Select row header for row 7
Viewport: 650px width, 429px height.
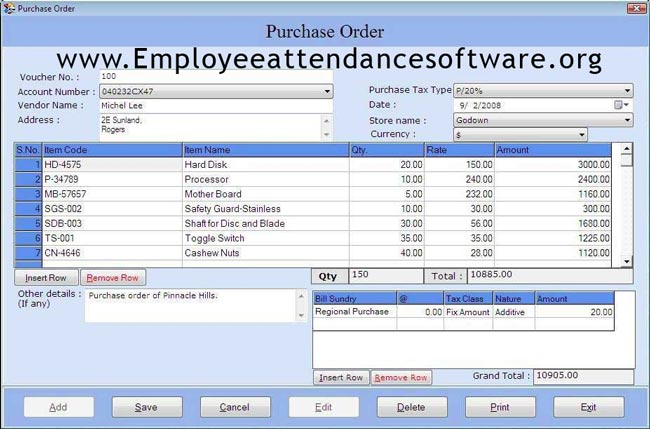pyautogui.click(x=28, y=253)
